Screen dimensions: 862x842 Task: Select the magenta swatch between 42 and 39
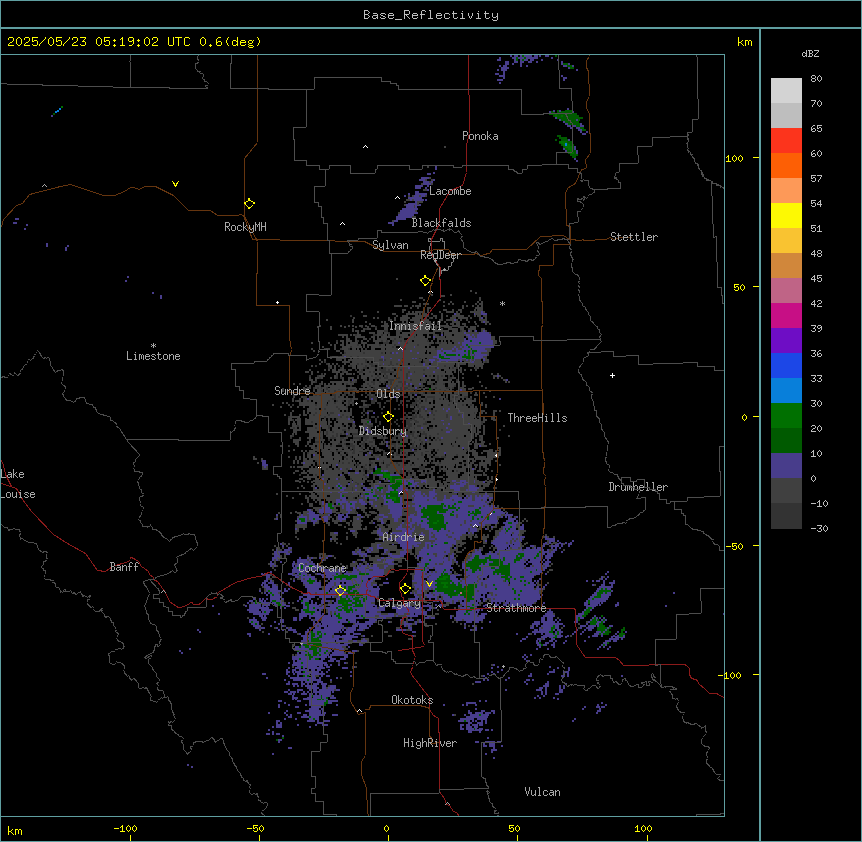pyautogui.click(x=786, y=315)
